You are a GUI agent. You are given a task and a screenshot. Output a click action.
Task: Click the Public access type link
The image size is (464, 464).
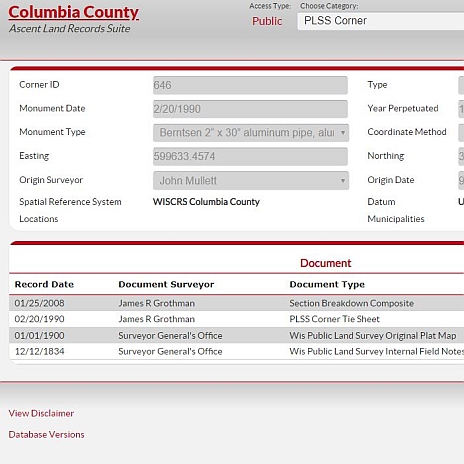pos(267,21)
